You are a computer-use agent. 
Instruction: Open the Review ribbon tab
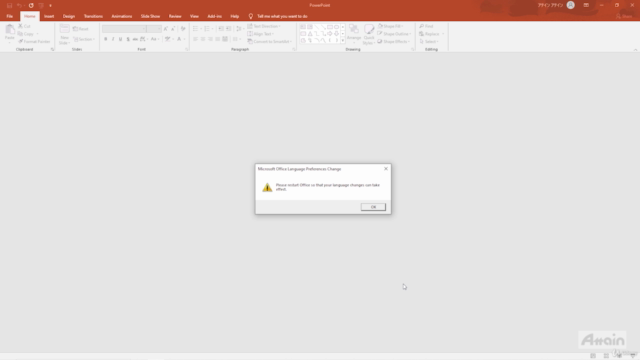click(x=175, y=16)
